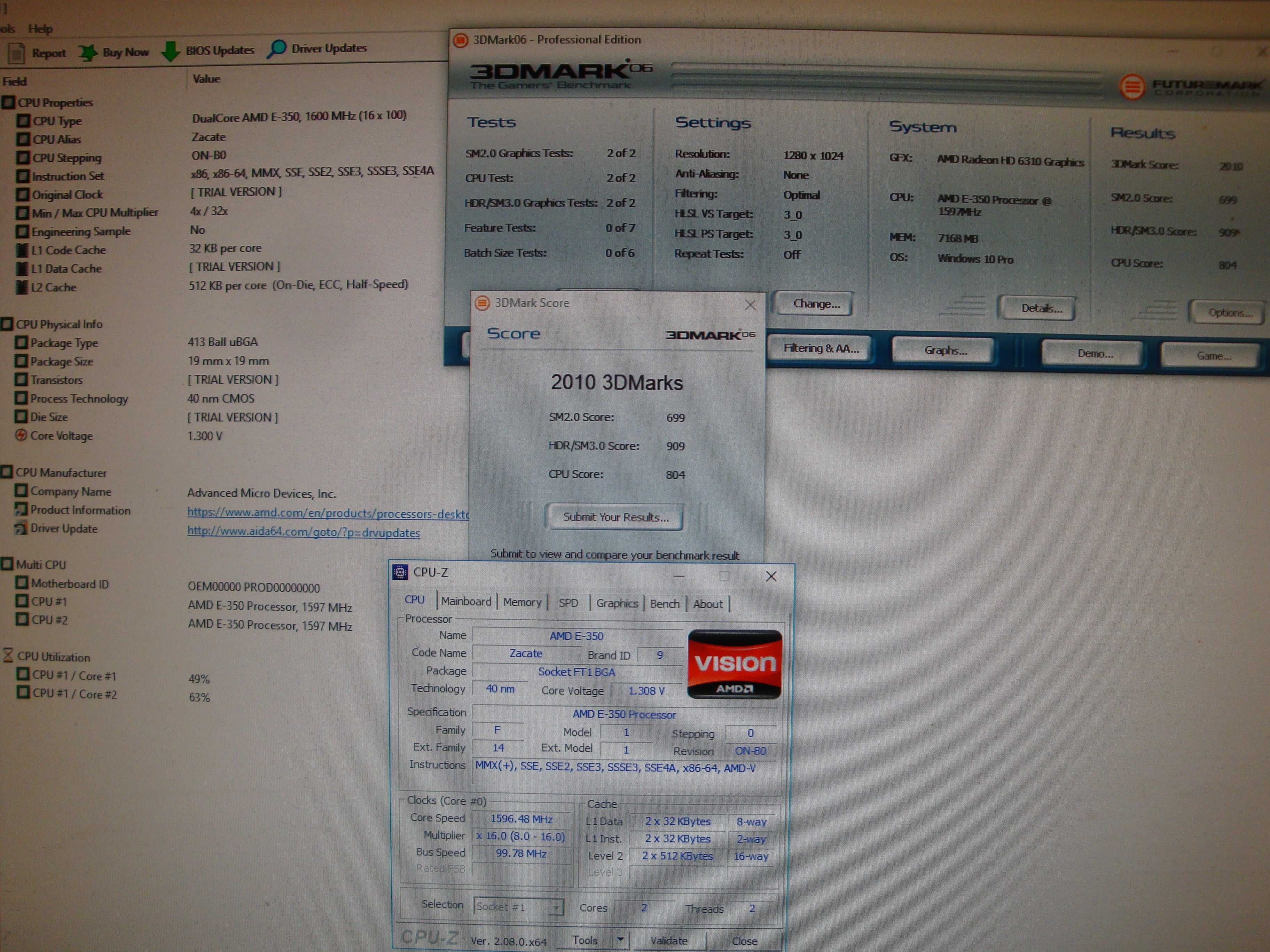
Task: Switch to the Memory tab
Action: point(522,602)
